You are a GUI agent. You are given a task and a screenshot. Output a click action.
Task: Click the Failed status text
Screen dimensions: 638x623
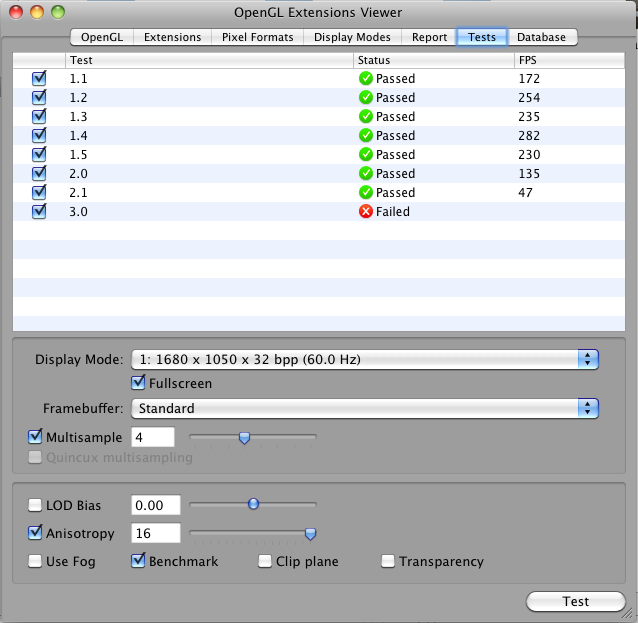coord(393,211)
